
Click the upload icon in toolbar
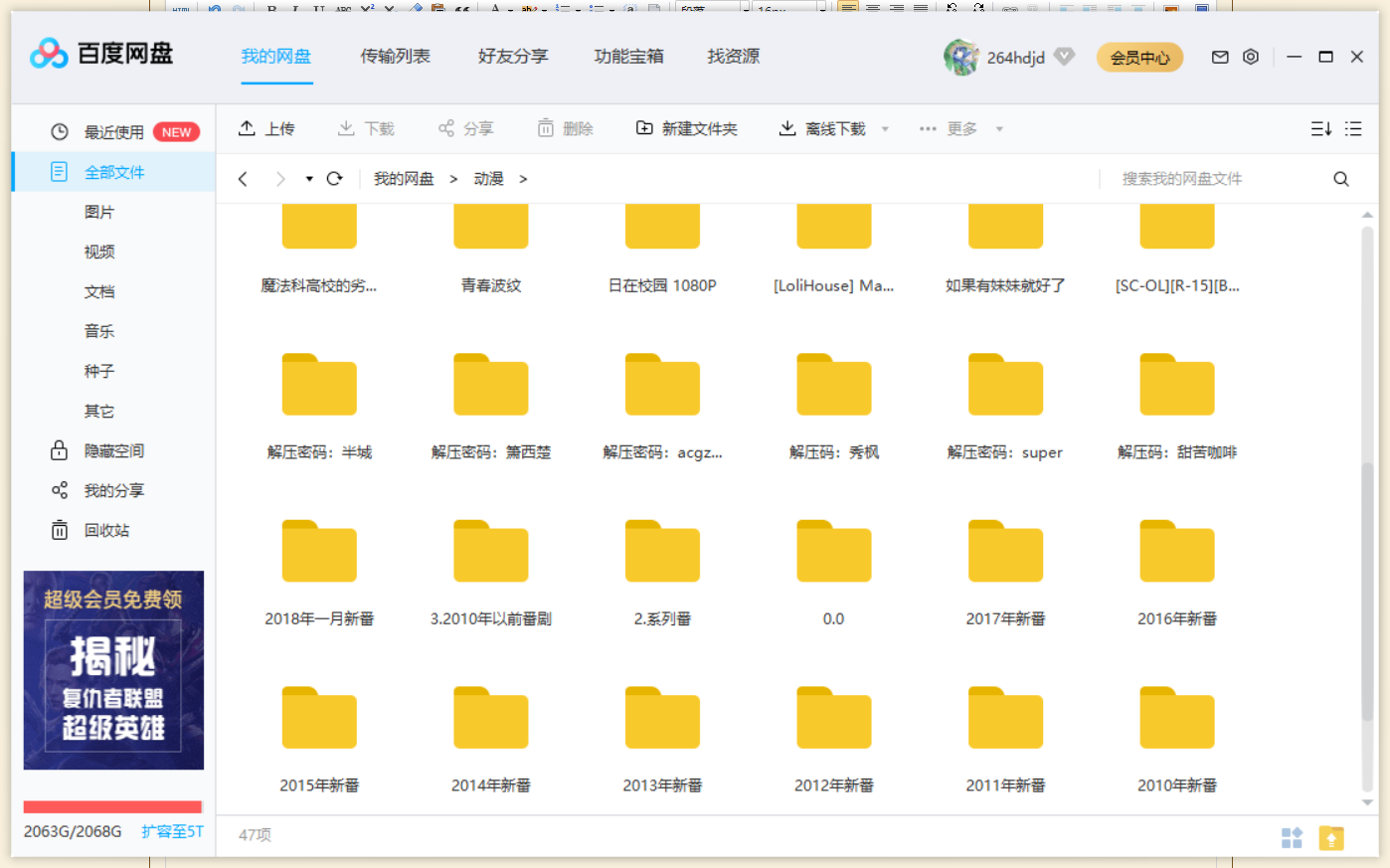tap(247, 127)
